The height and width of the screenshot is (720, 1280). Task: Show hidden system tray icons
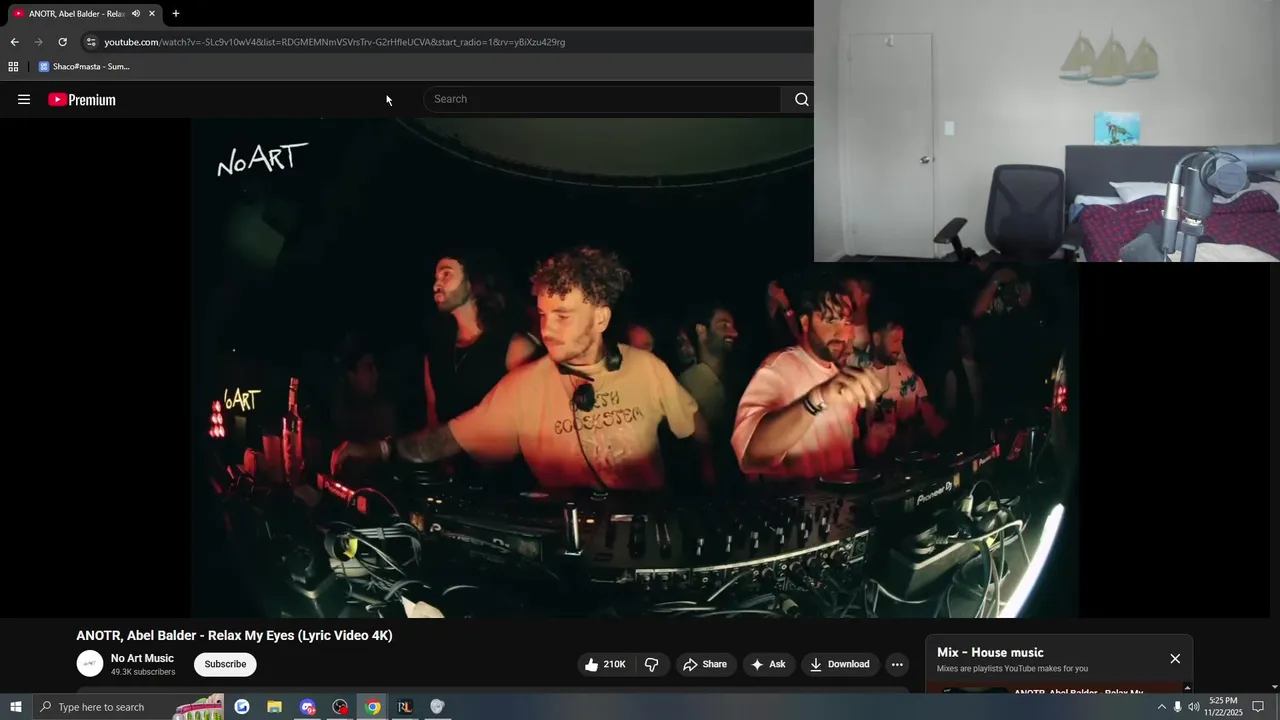(x=1161, y=707)
